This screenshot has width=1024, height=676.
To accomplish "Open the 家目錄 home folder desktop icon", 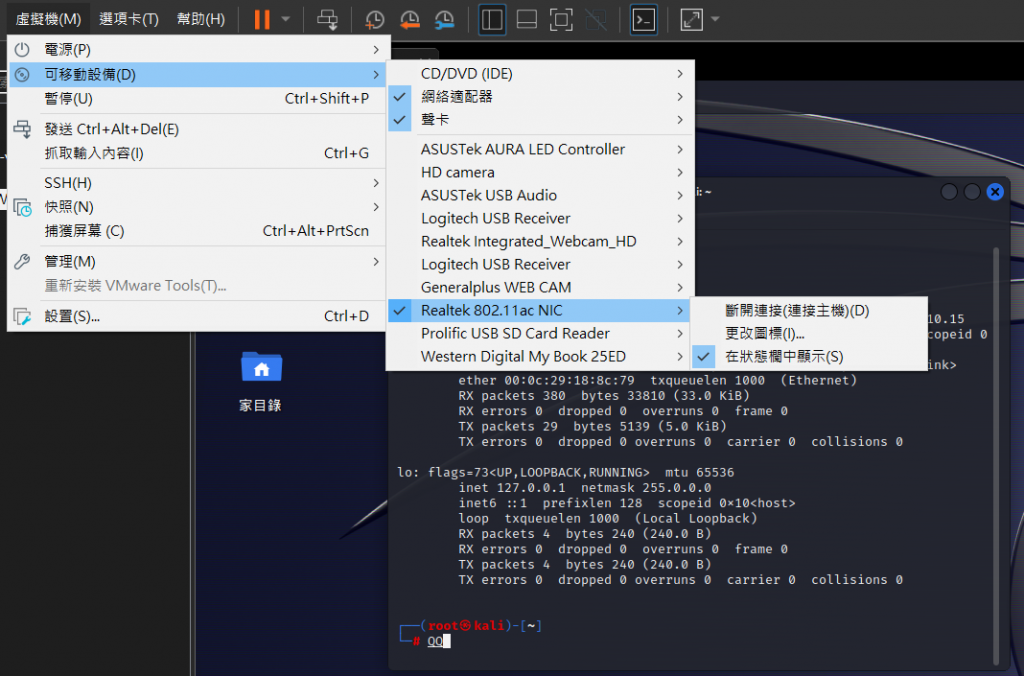I will tap(261, 382).
